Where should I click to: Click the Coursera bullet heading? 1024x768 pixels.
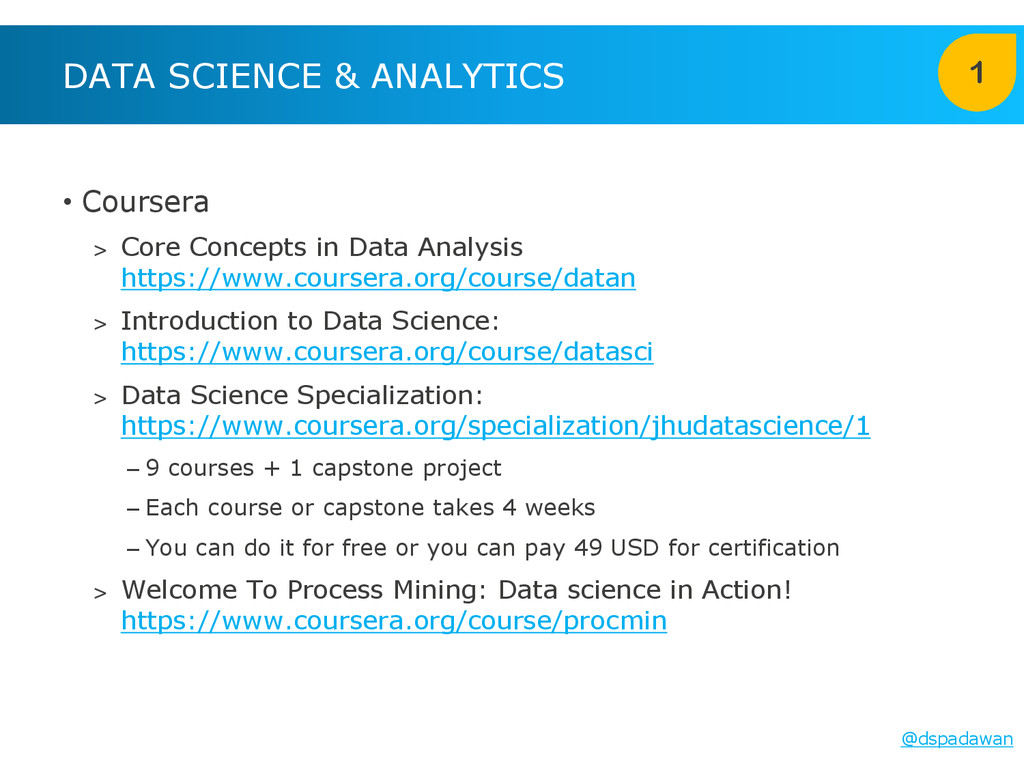coord(145,202)
